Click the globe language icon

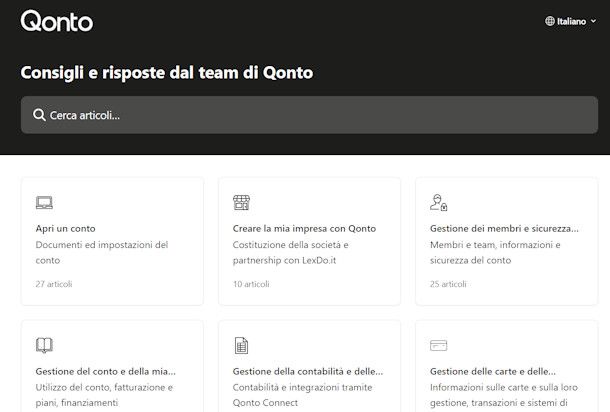pyautogui.click(x=550, y=21)
